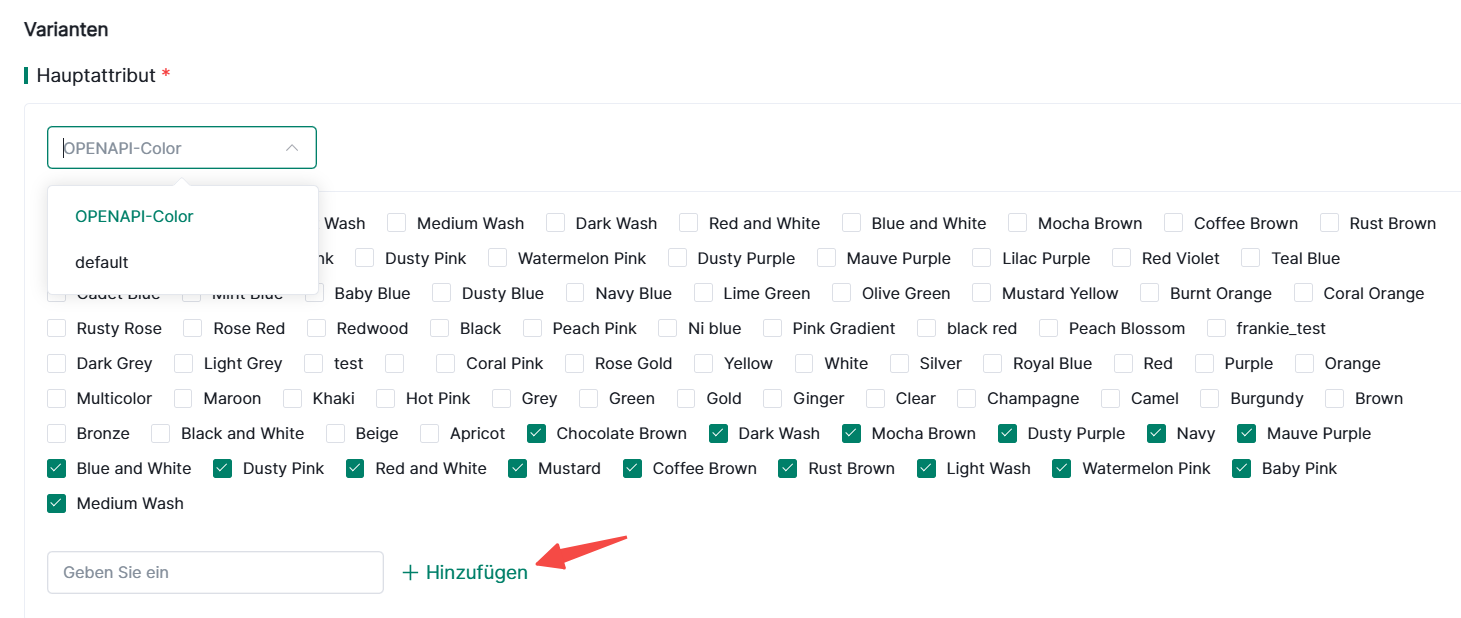
Task: Tick the Lilac Purple checkbox
Action: point(982,259)
